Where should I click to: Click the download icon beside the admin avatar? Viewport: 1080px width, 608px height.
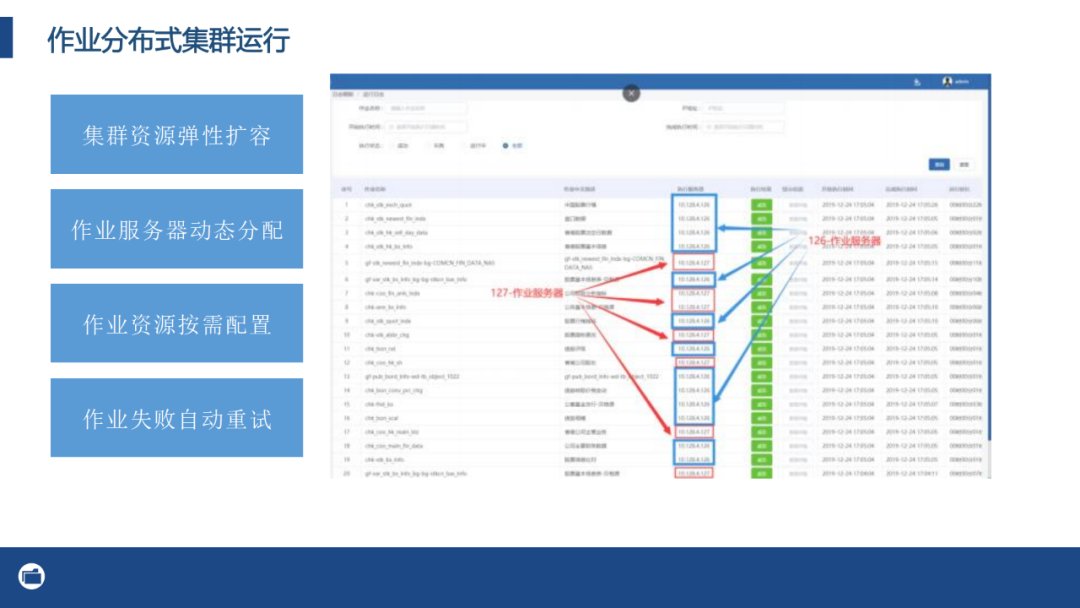(917, 82)
